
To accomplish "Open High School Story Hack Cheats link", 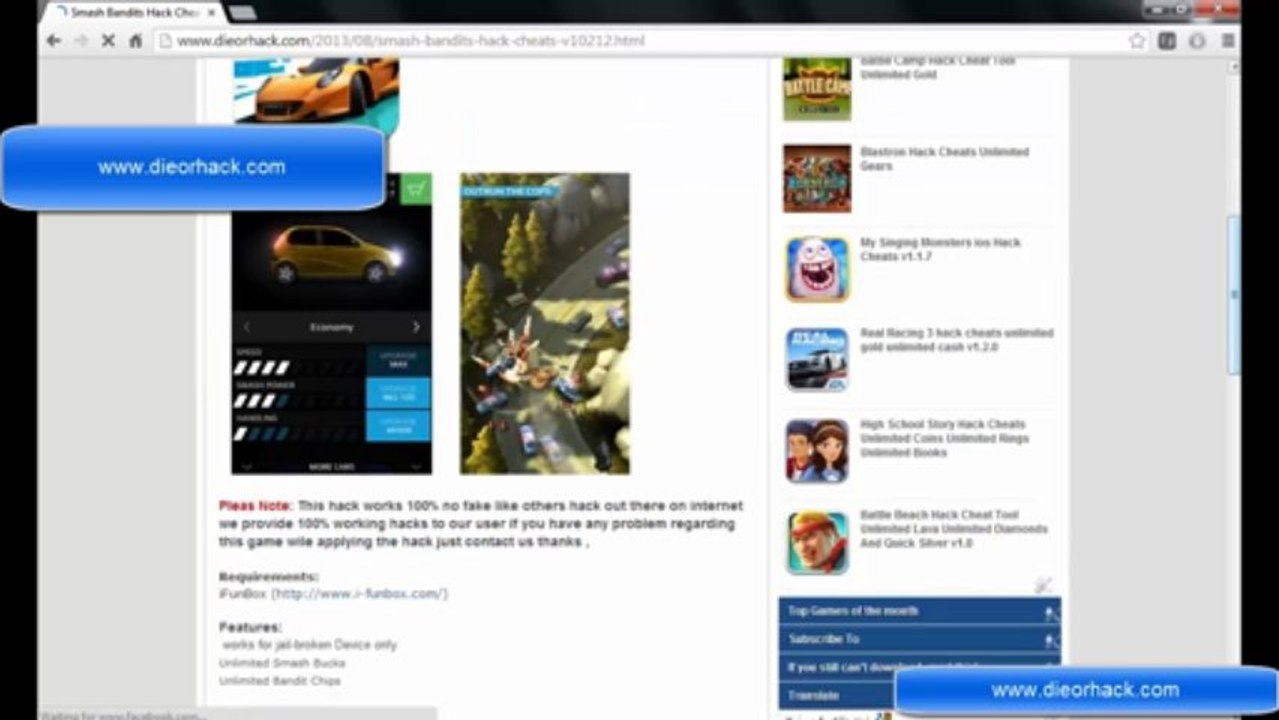I will coord(944,438).
